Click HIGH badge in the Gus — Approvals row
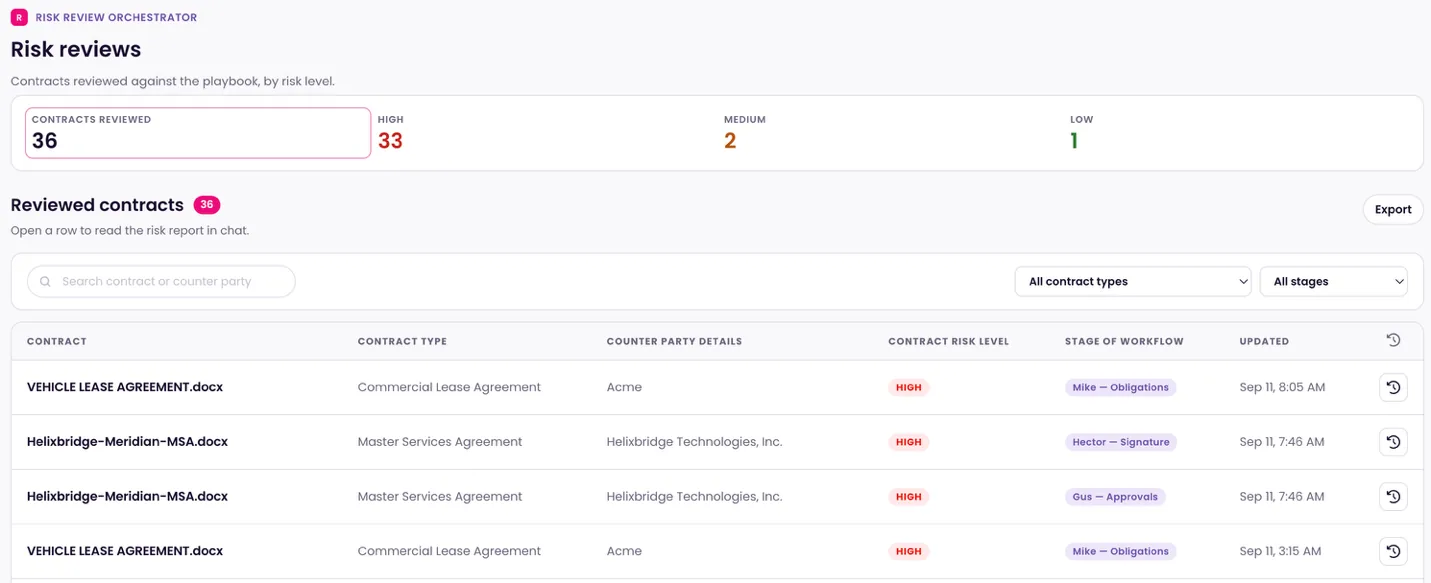The width and height of the screenshot is (1431, 583). [x=909, y=496]
